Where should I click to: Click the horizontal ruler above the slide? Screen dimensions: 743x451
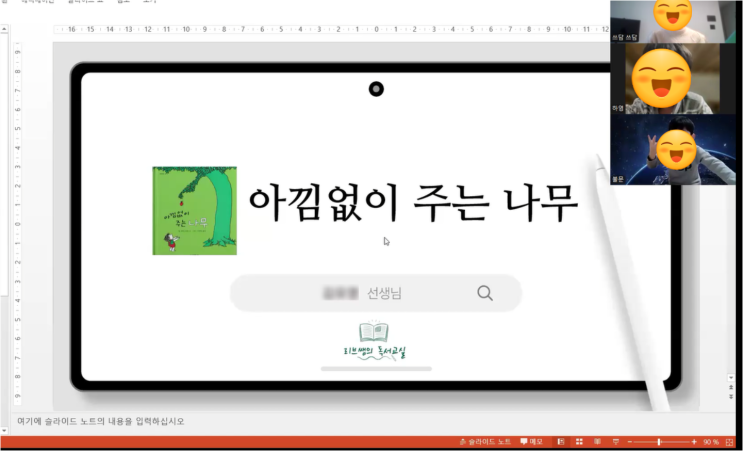click(x=332, y=29)
